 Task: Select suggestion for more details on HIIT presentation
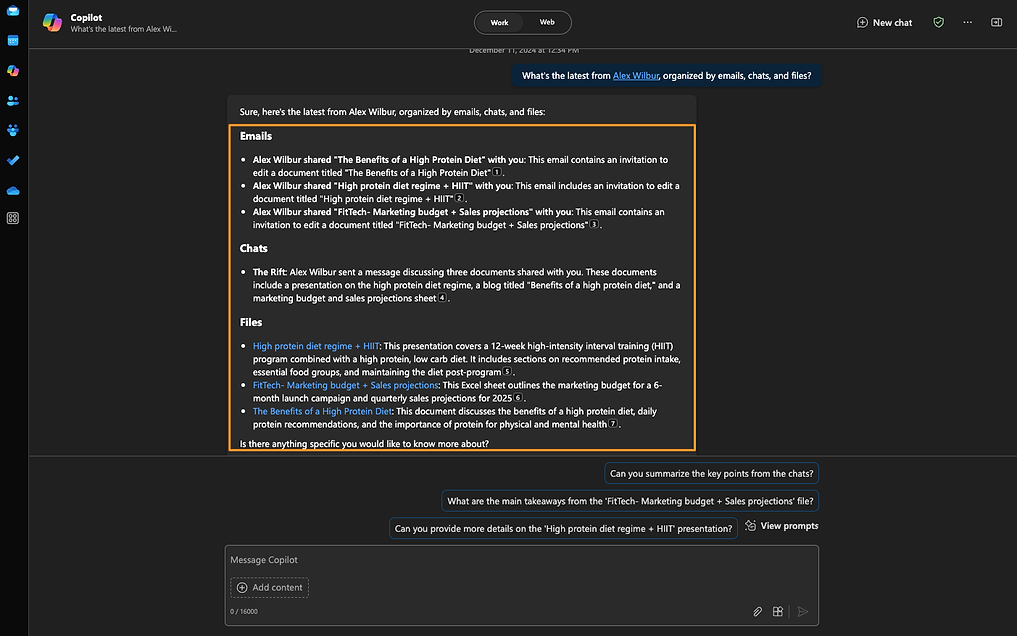point(563,528)
